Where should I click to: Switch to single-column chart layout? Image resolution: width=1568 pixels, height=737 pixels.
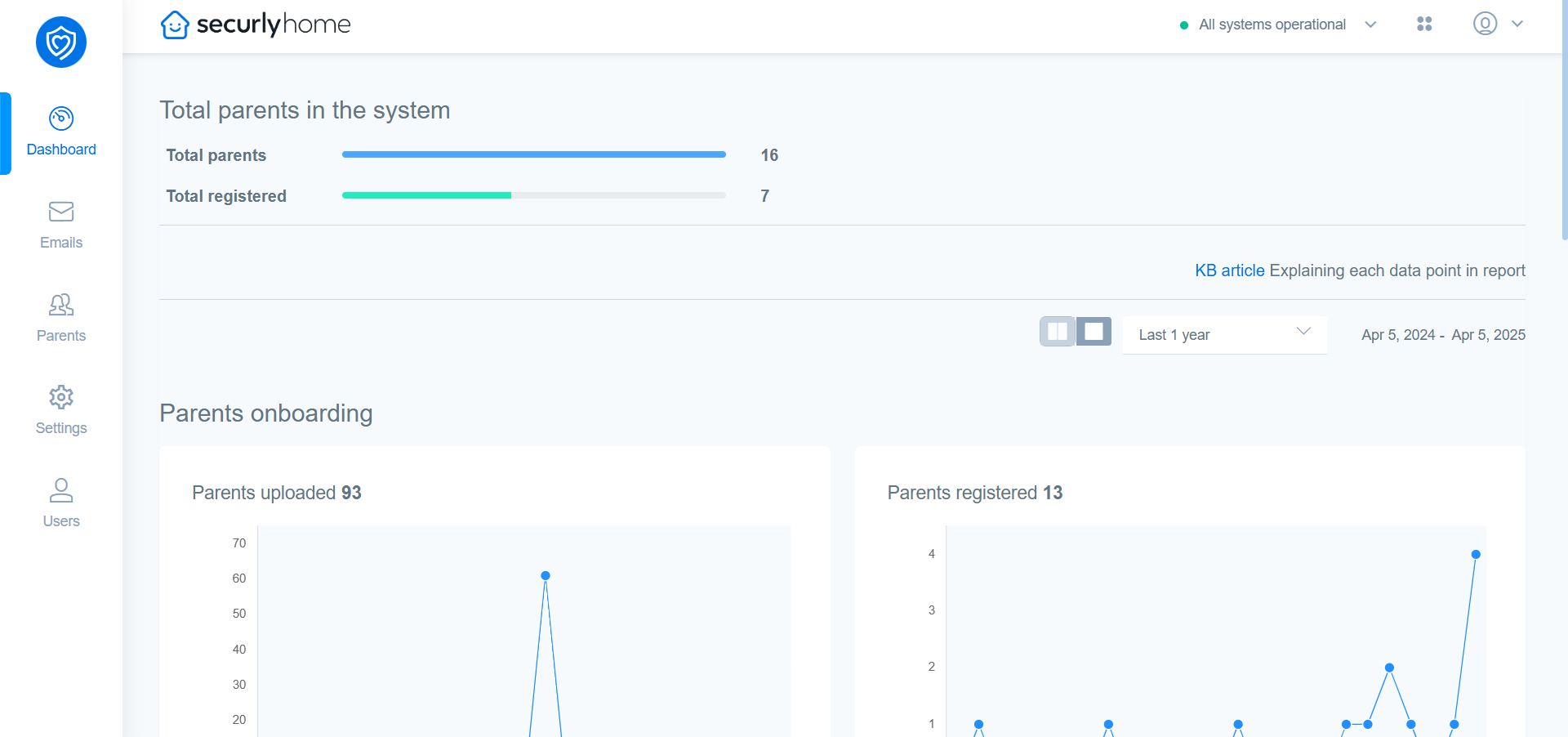pos(1094,332)
